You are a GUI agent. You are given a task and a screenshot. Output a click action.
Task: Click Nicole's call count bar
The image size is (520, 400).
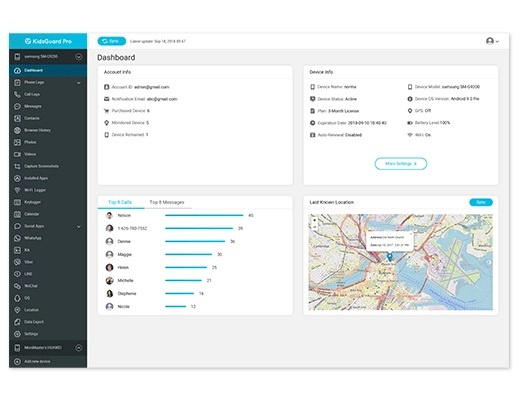pos(176,307)
